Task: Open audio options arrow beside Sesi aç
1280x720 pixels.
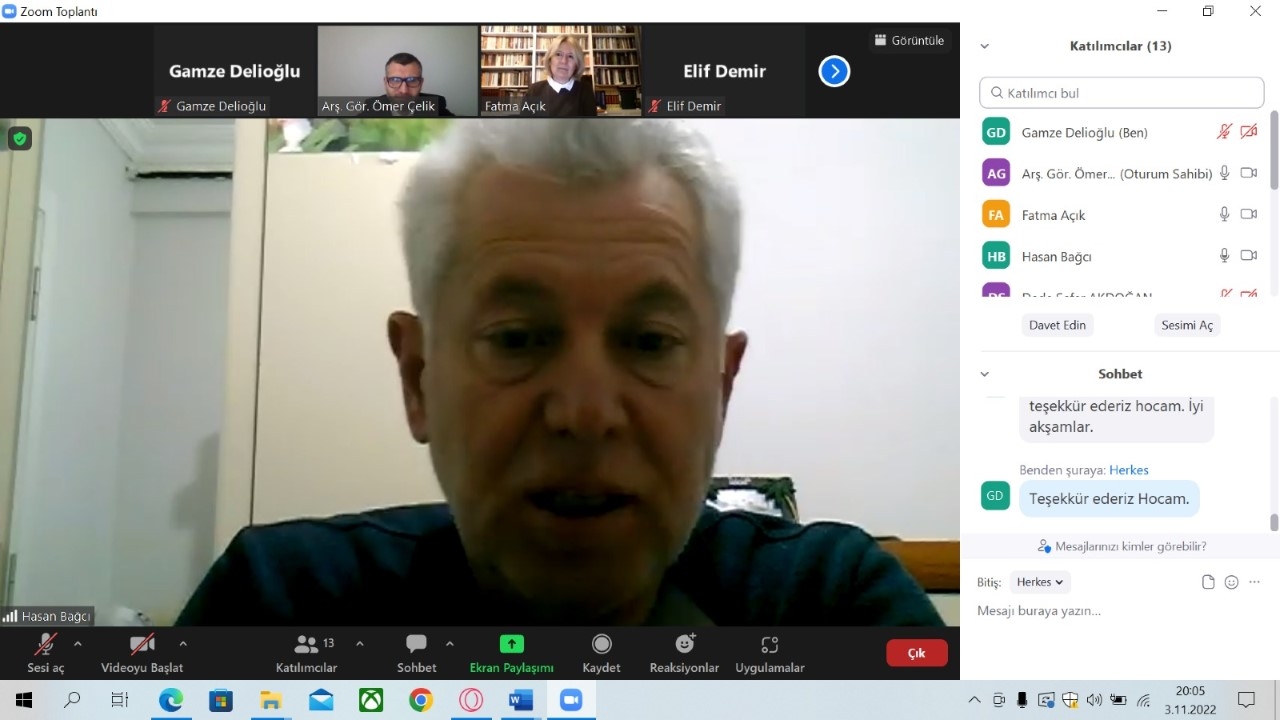Action: tap(78, 644)
